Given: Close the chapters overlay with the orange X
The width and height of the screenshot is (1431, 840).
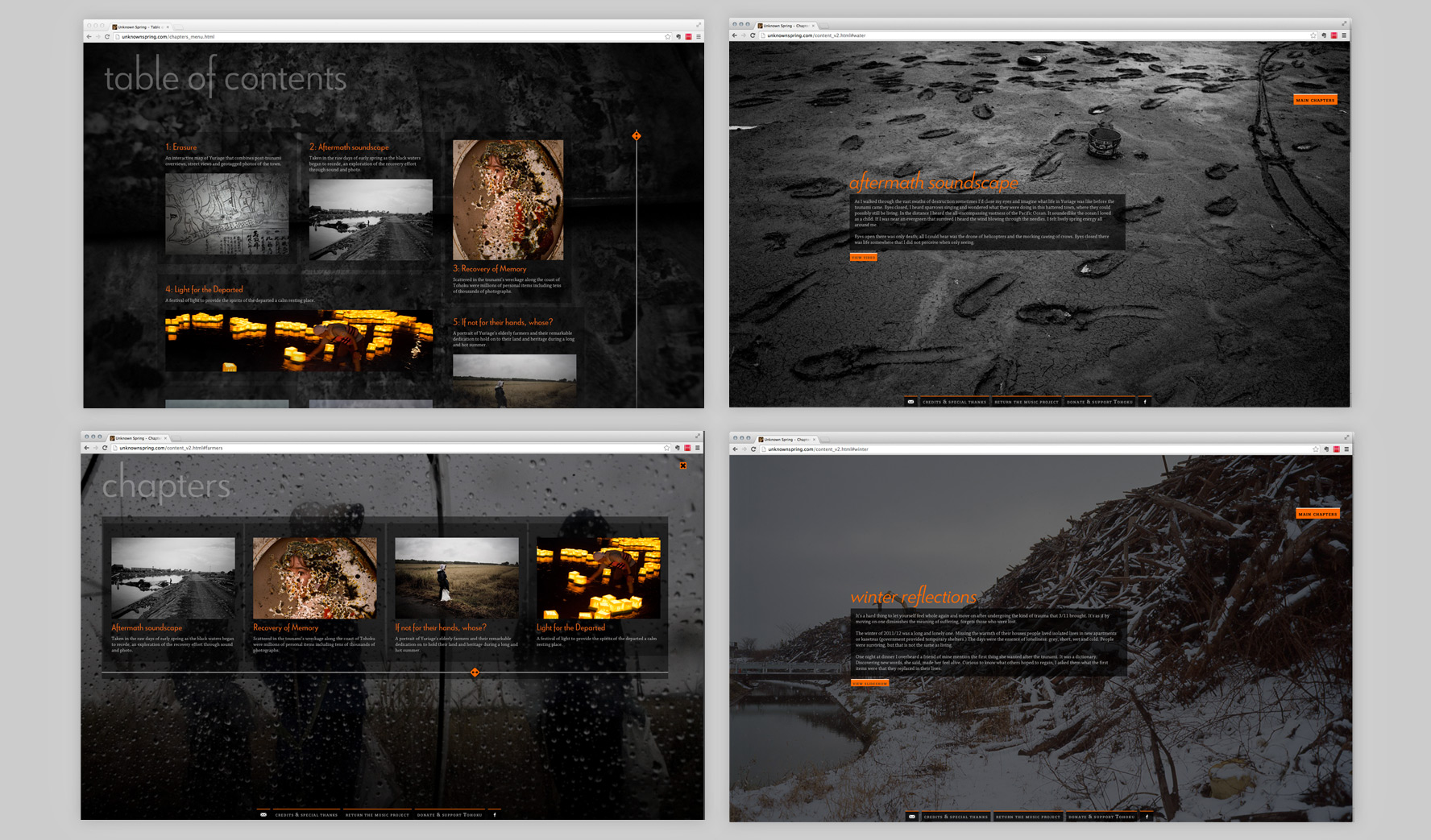Looking at the screenshot, I should coord(682,466).
